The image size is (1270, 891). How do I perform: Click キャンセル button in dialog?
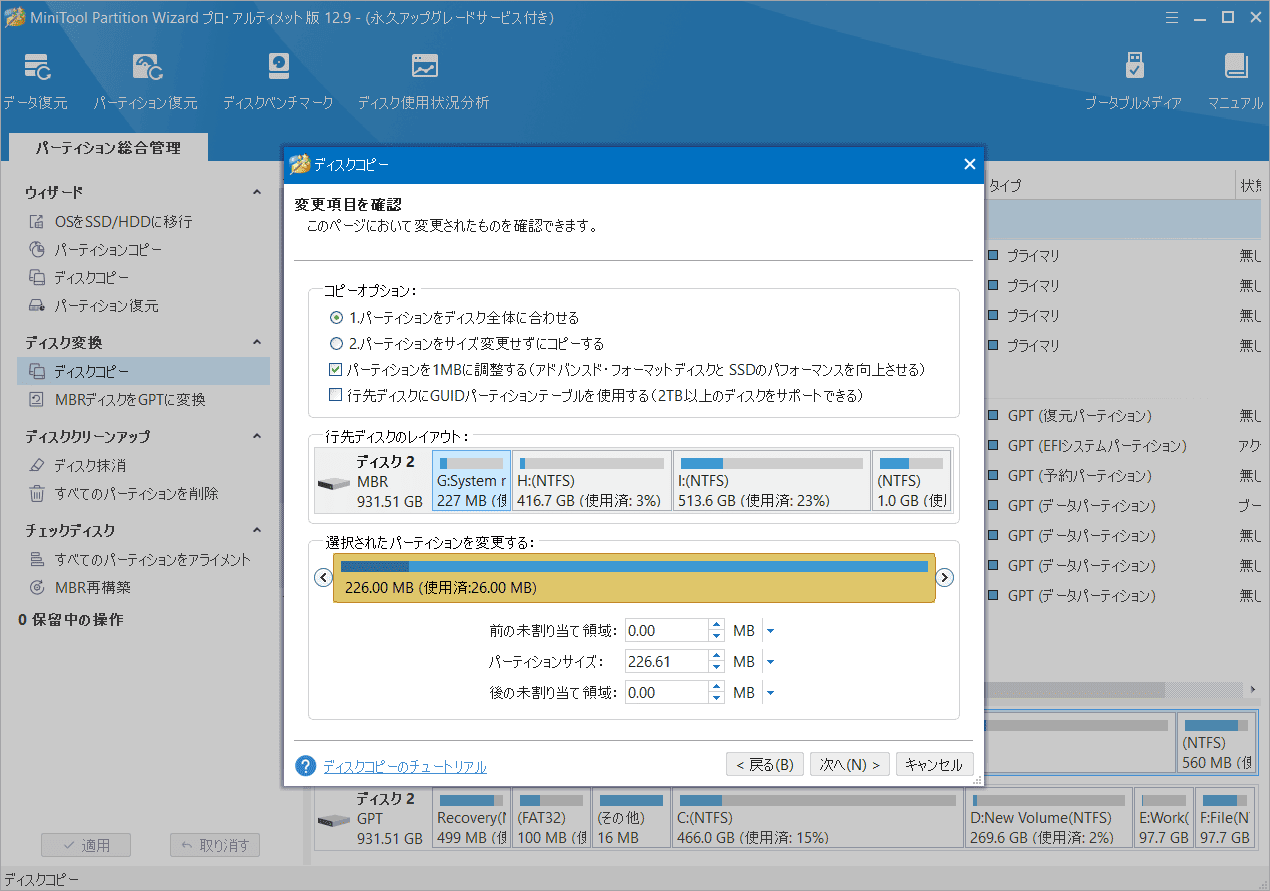935,764
